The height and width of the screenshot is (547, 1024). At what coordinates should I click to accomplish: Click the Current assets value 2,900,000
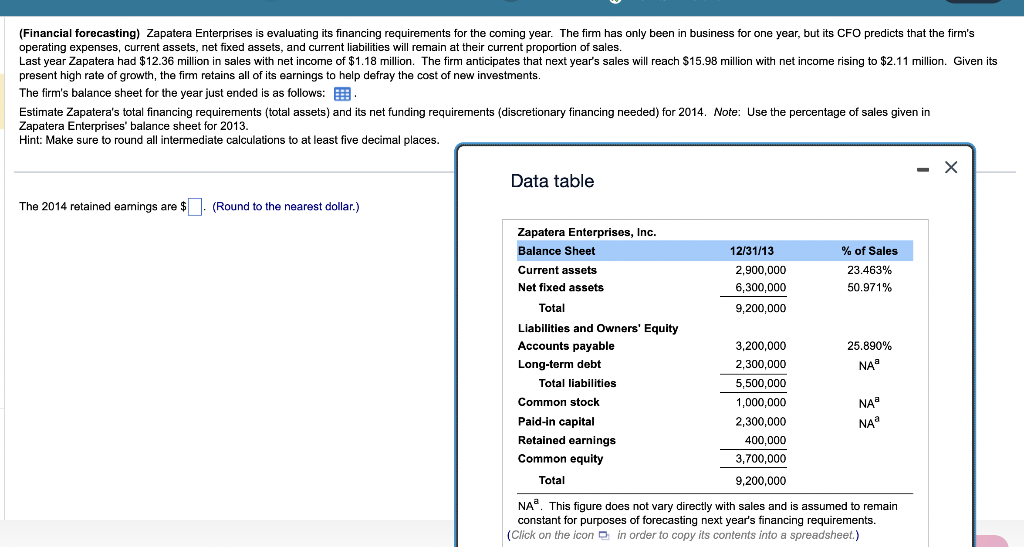click(x=760, y=270)
